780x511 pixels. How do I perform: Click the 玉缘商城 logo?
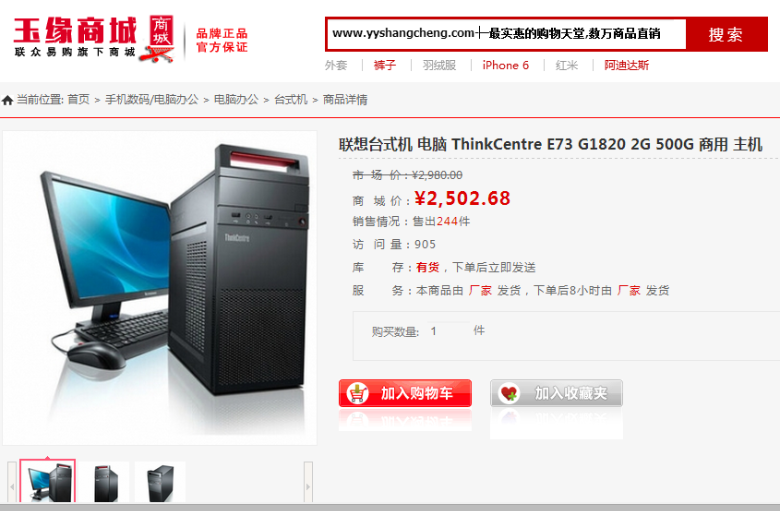[x=94, y=38]
